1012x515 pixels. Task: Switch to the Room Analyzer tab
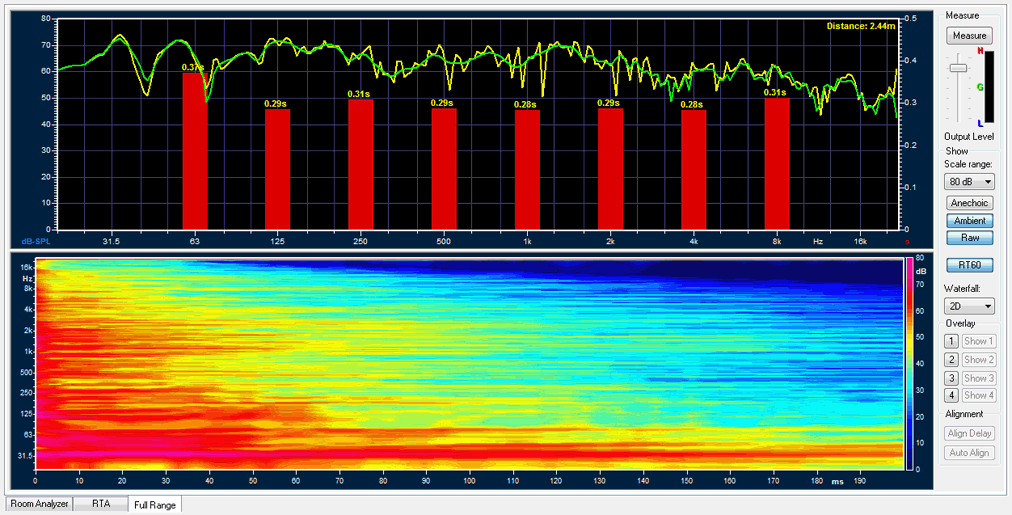(x=39, y=504)
